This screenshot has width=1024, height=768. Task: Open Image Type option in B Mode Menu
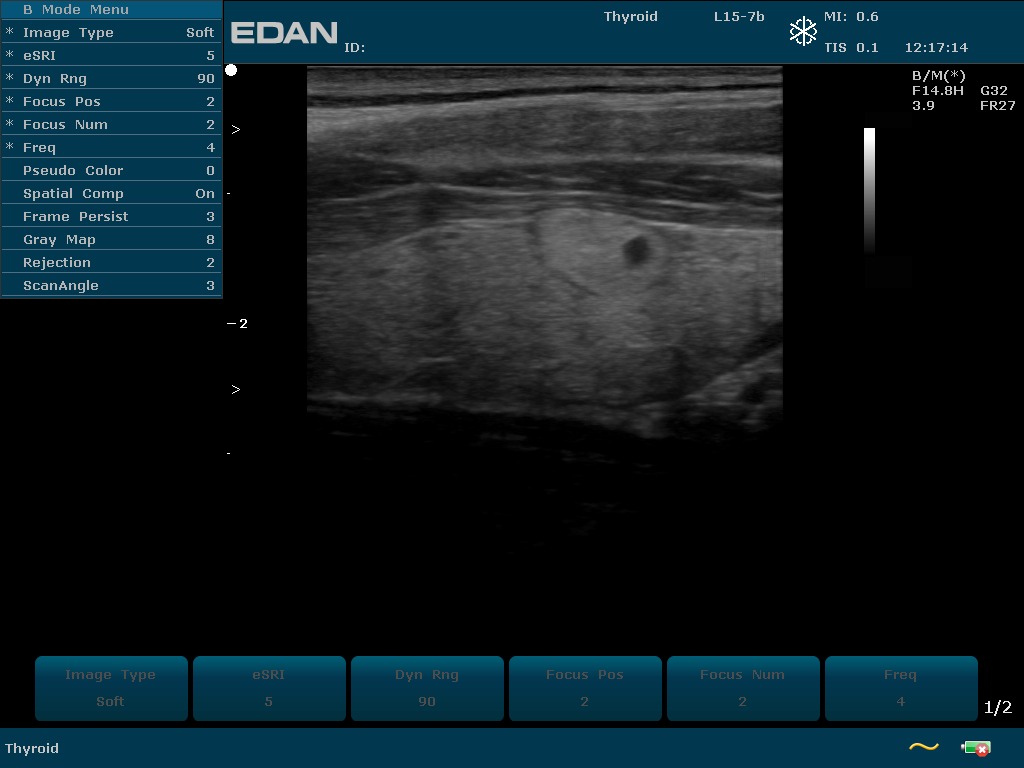111,33
